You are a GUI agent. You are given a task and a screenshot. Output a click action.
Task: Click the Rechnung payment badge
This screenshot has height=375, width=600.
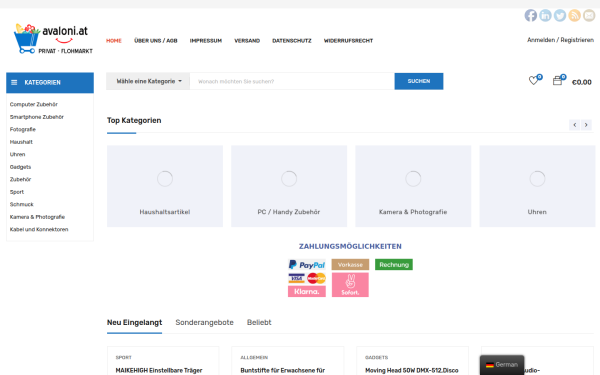click(394, 264)
